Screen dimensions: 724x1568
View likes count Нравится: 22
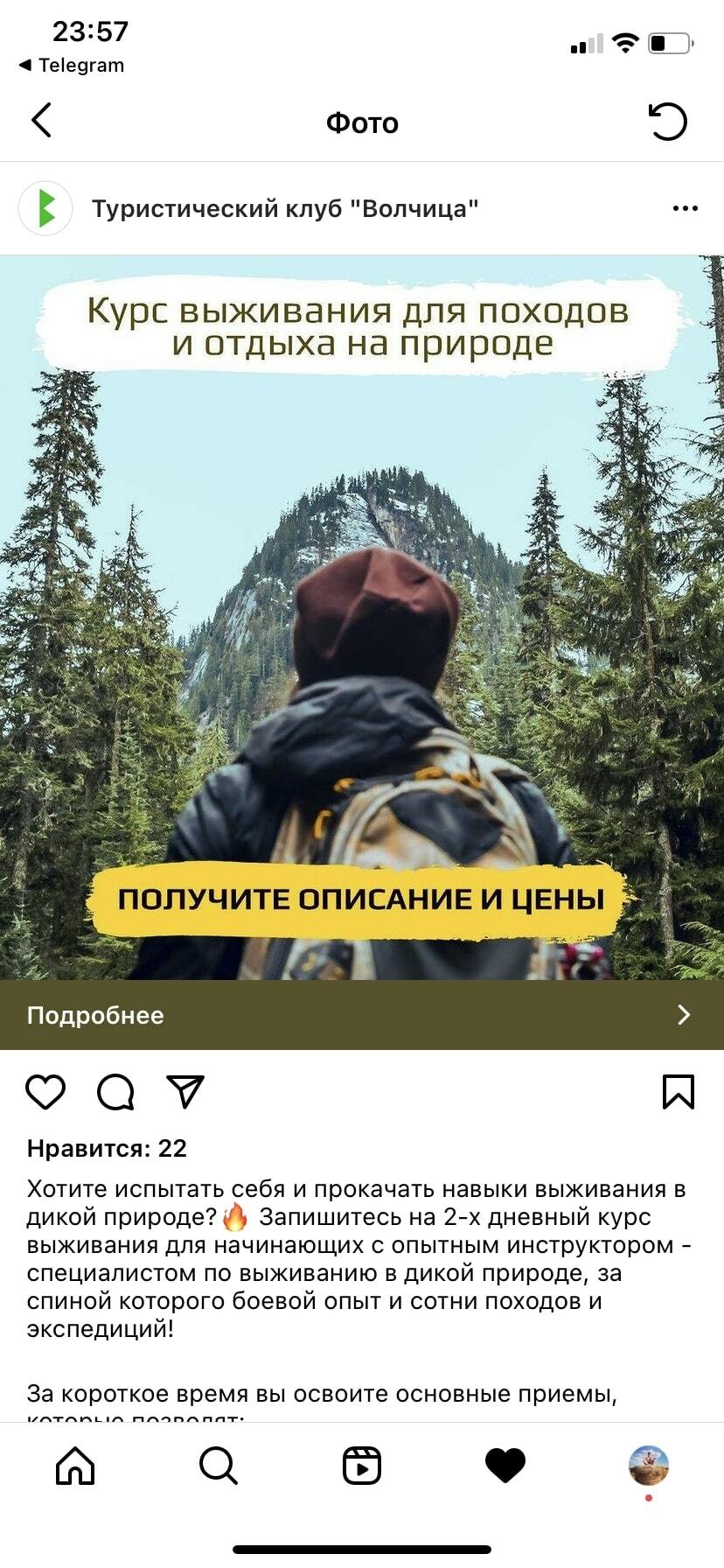[107, 1148]
